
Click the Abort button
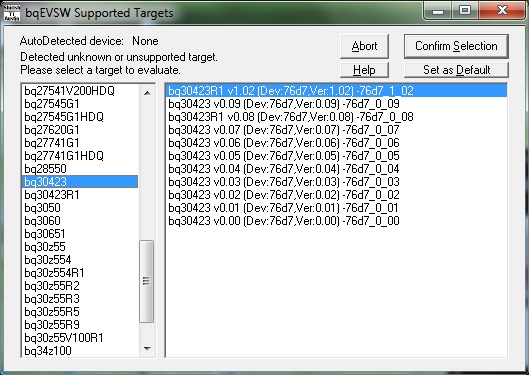364,46
